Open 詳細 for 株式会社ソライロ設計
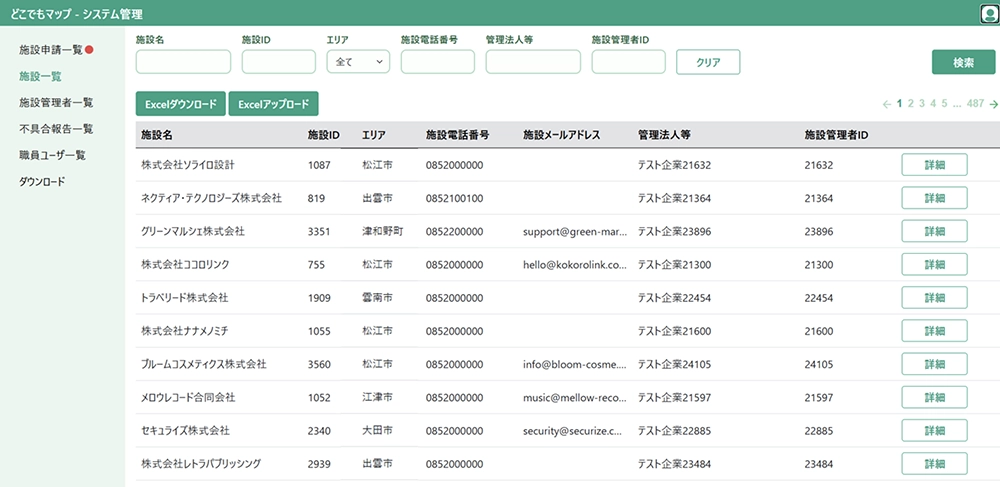 934,164
